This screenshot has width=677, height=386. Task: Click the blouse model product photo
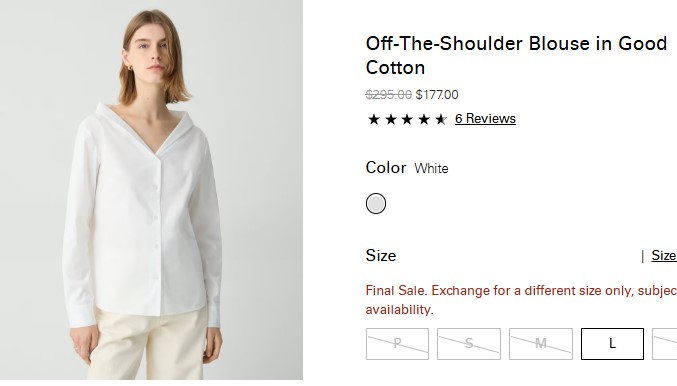[x=151, y=190]
